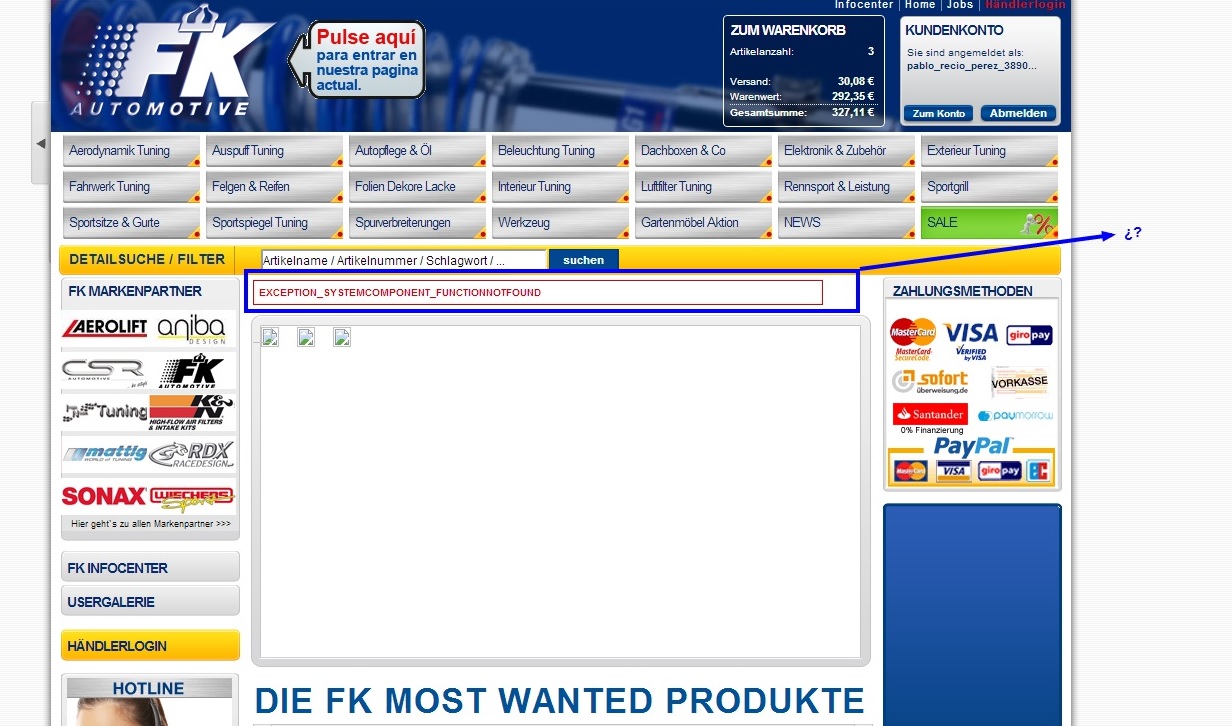Open the Aerodynamik Tuning category
The width and height of the screenshot is (1232, 726).
coord(131,151)
